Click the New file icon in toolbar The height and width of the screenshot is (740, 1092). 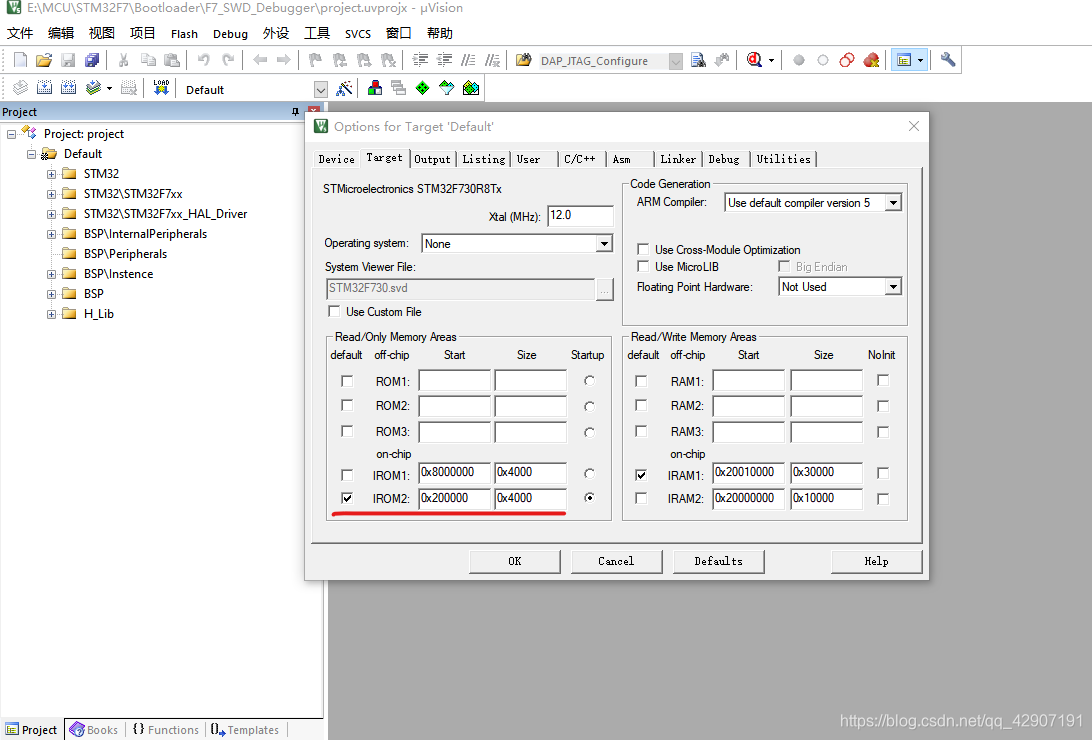(x=20, y=61)
